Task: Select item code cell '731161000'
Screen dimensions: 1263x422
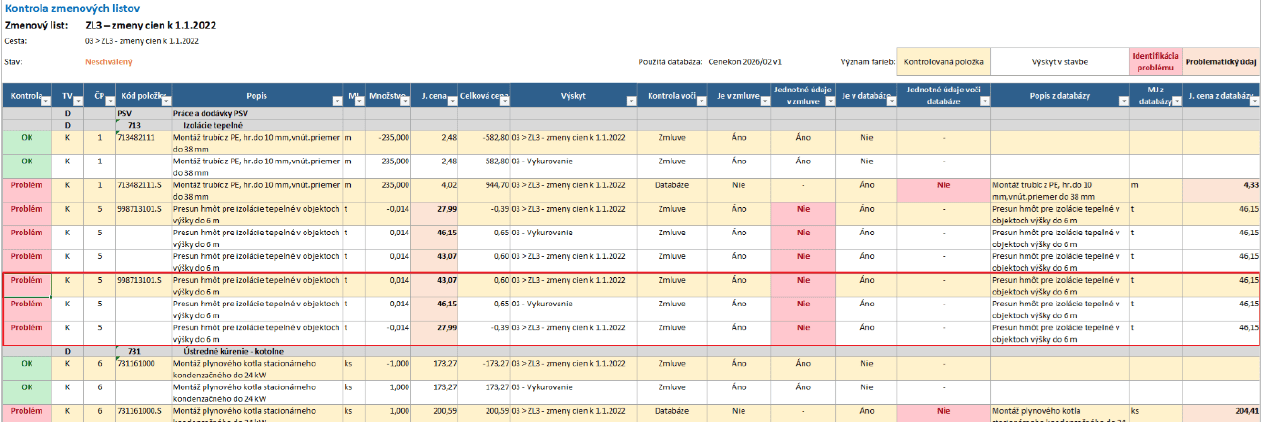Action: point(144,368)
